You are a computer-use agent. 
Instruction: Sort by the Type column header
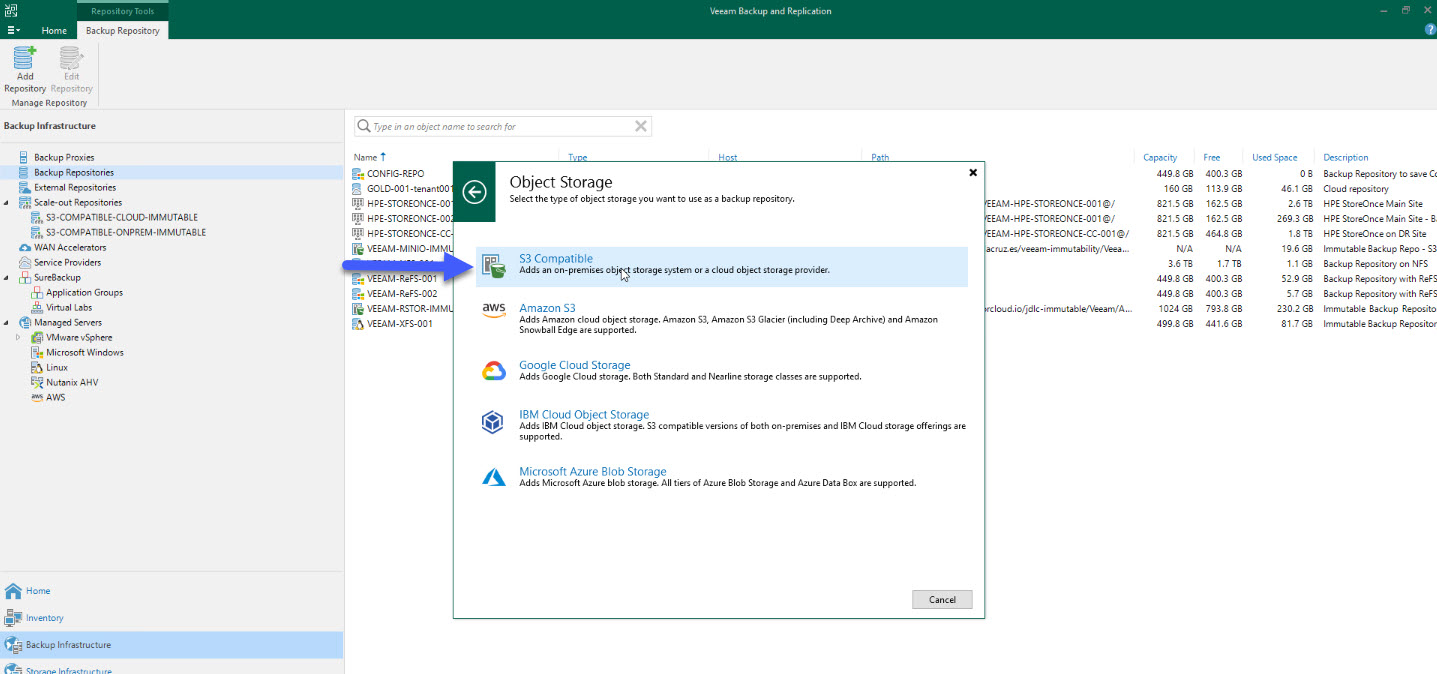(577, 157)
